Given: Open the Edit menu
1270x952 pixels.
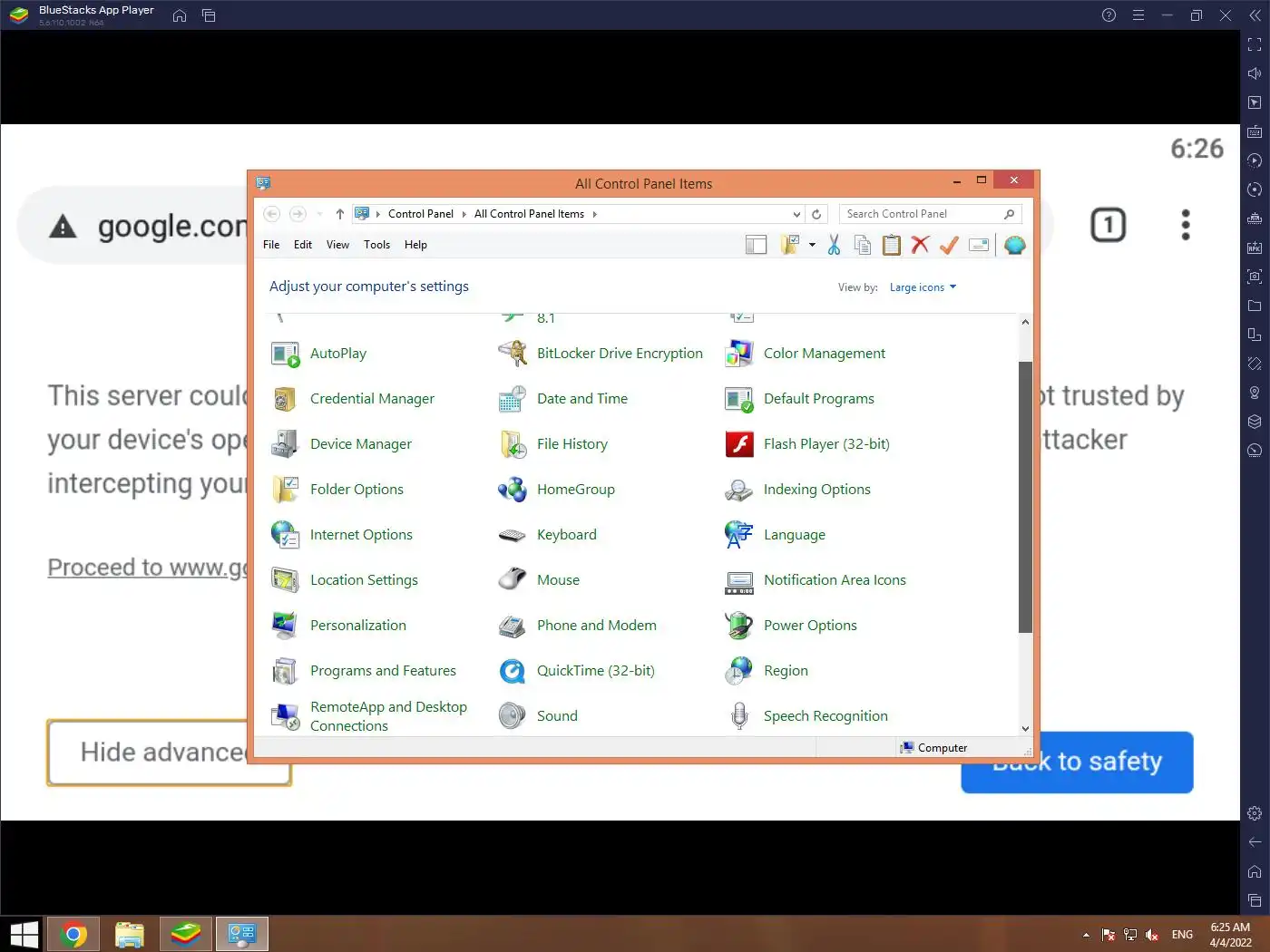Looking at the screenshot, I should 303,245.
